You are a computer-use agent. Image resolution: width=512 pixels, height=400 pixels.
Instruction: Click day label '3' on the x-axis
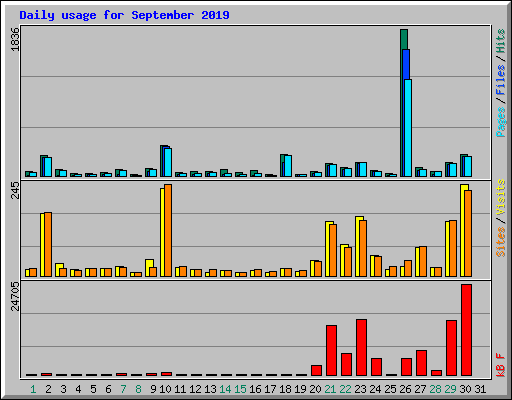tap(63, 389)
